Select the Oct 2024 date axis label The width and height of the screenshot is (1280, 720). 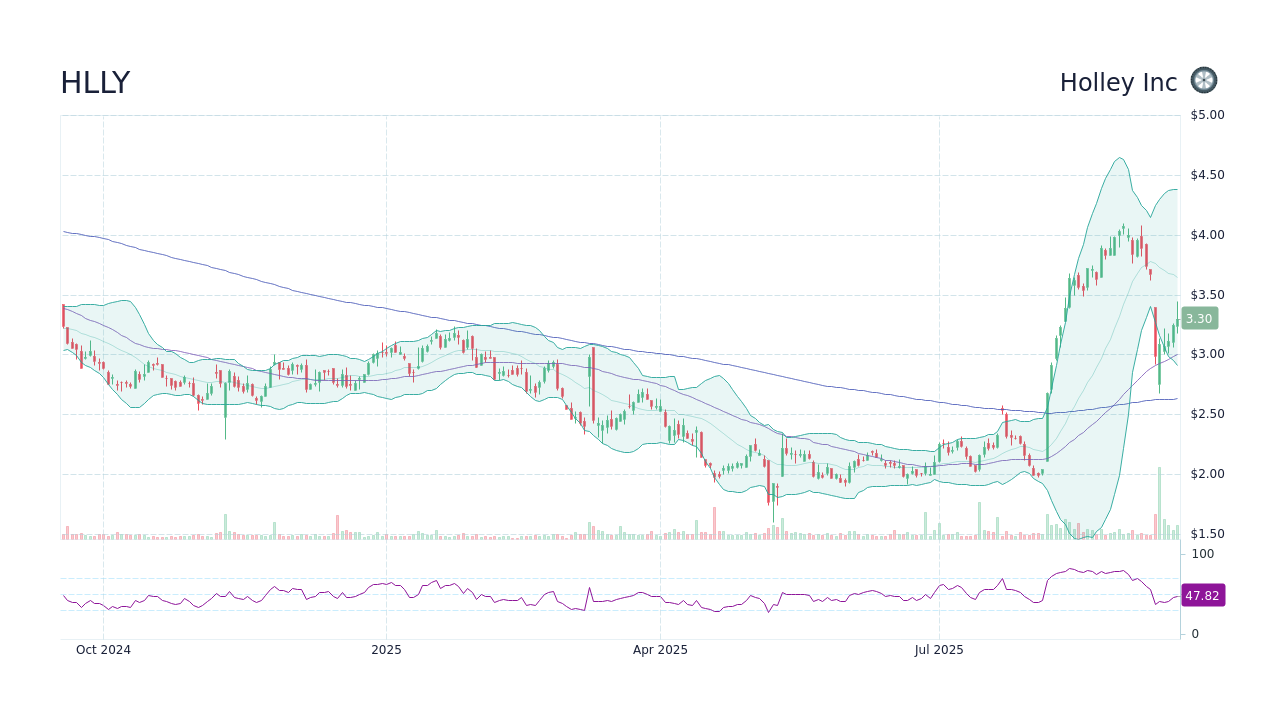coord(103,650)
